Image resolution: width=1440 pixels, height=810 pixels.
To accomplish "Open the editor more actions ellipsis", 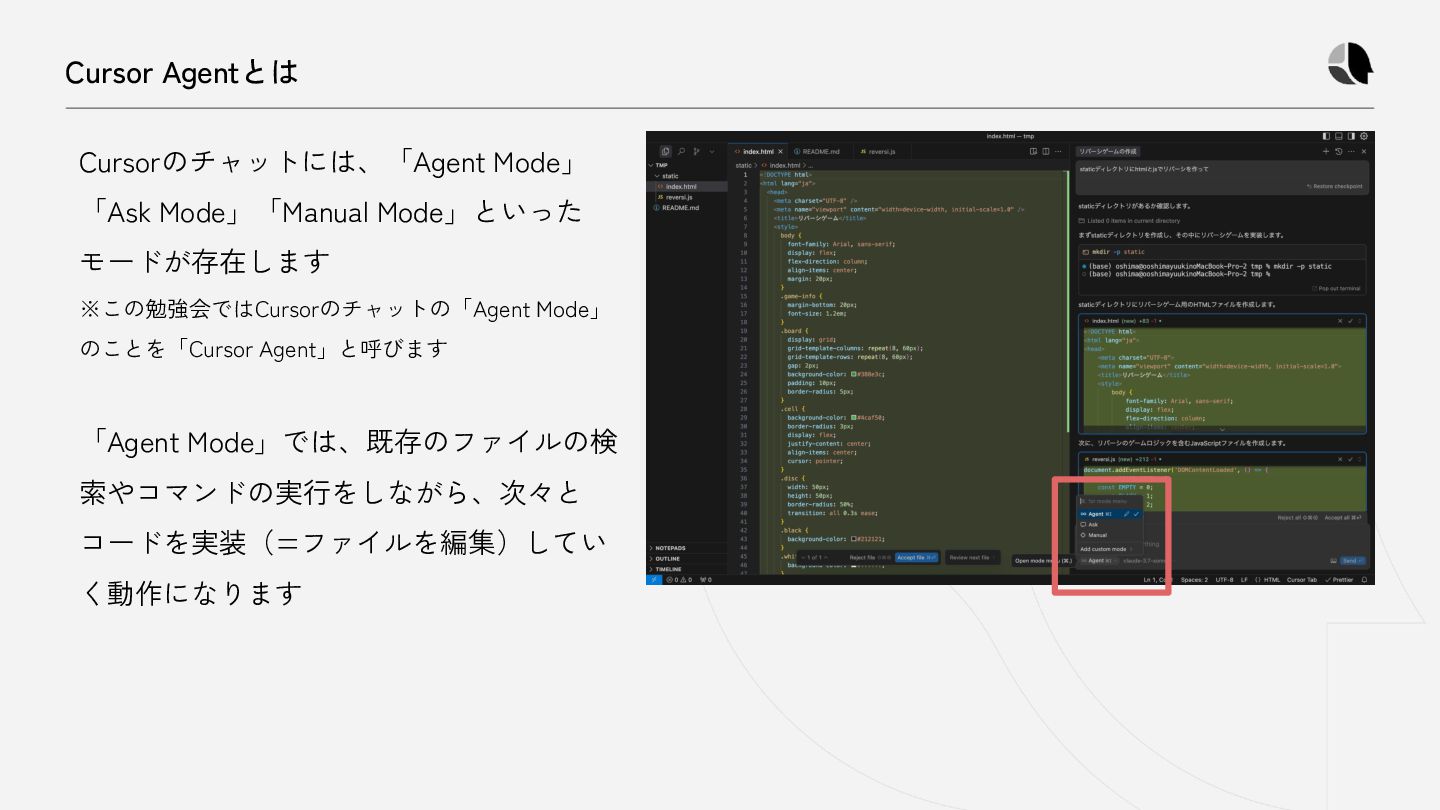I will point(1058,151).
